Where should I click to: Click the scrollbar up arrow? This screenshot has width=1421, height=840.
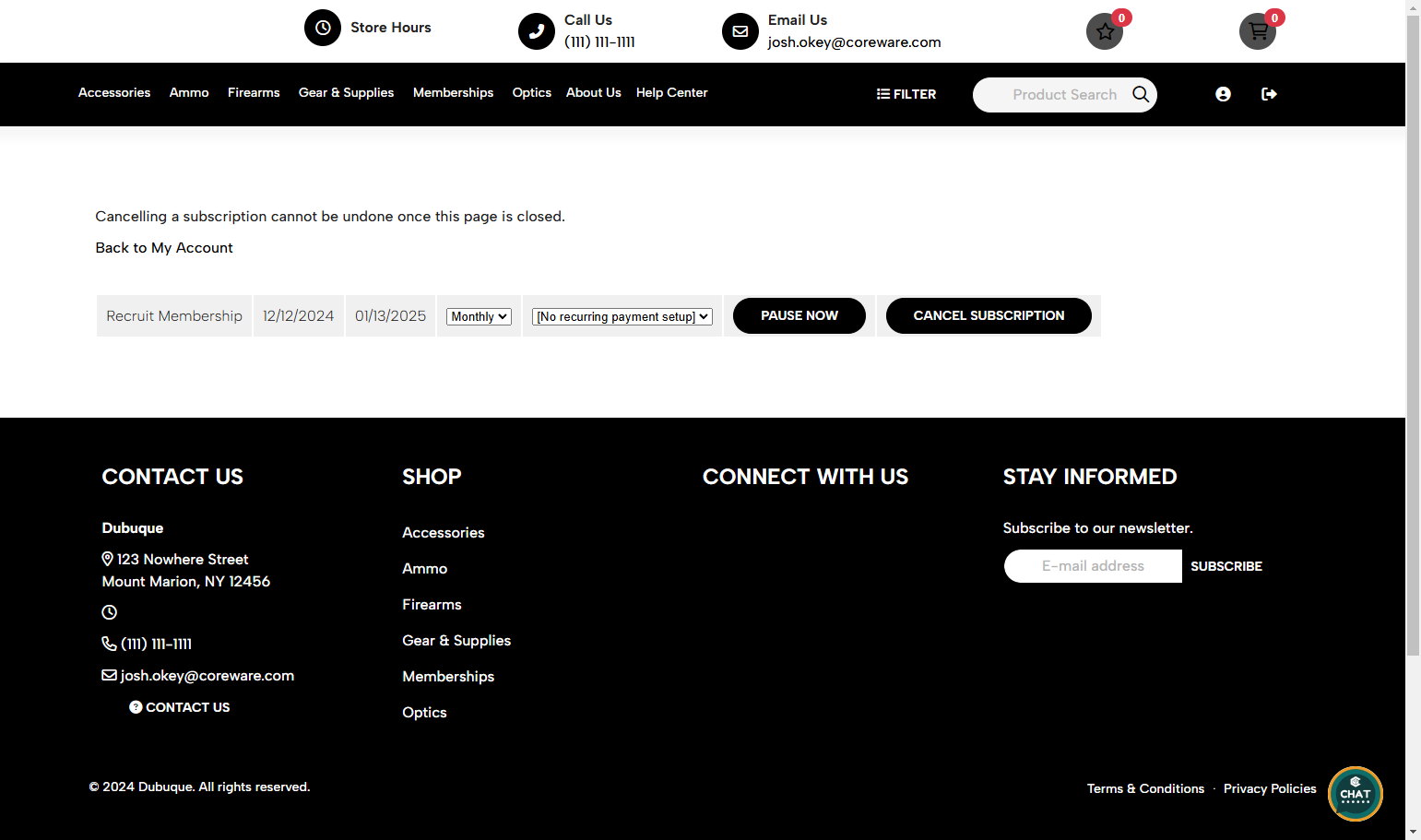click(1413, 7)
